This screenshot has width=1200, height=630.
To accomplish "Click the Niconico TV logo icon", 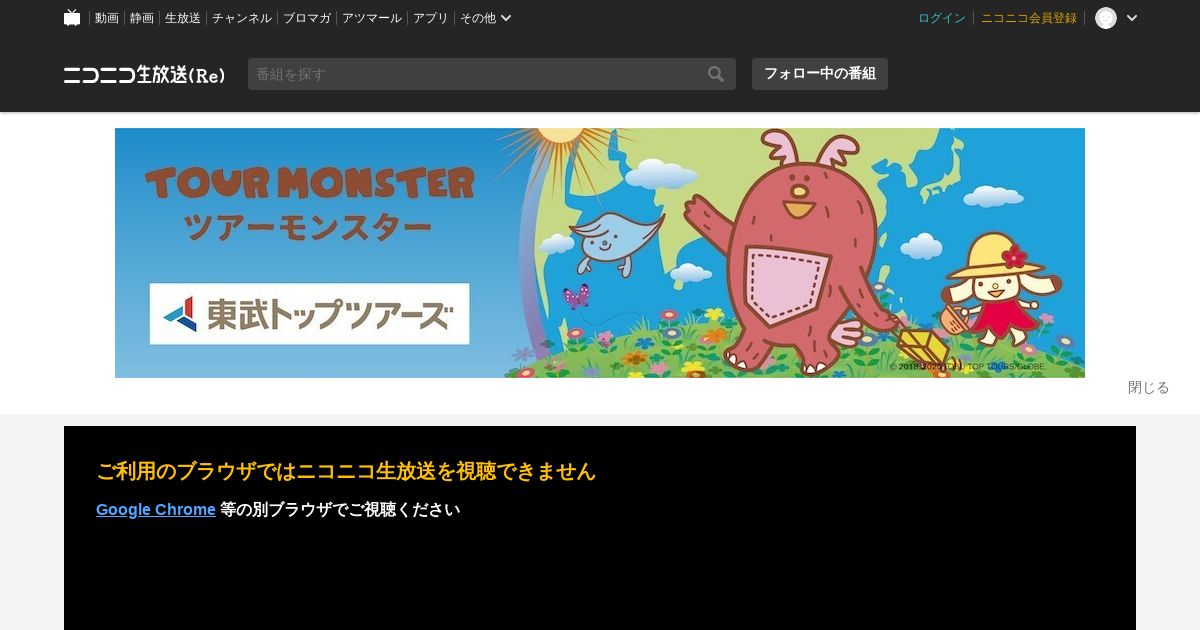I will [72, 17].
